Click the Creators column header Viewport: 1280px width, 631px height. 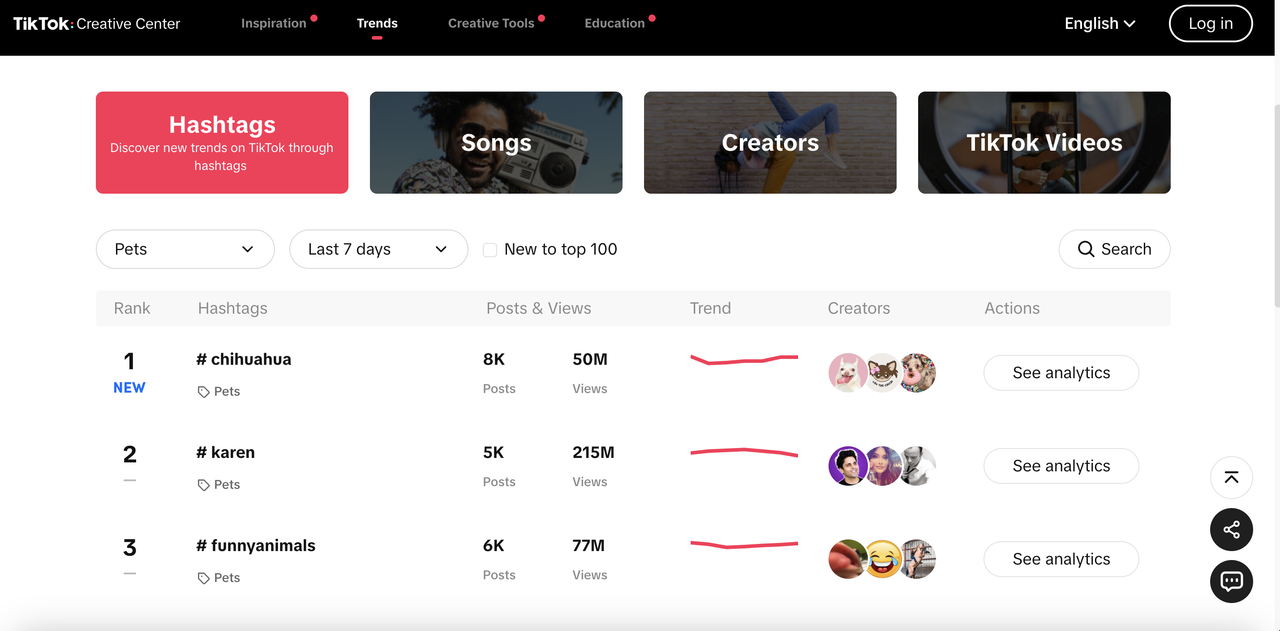pos(859,308)
